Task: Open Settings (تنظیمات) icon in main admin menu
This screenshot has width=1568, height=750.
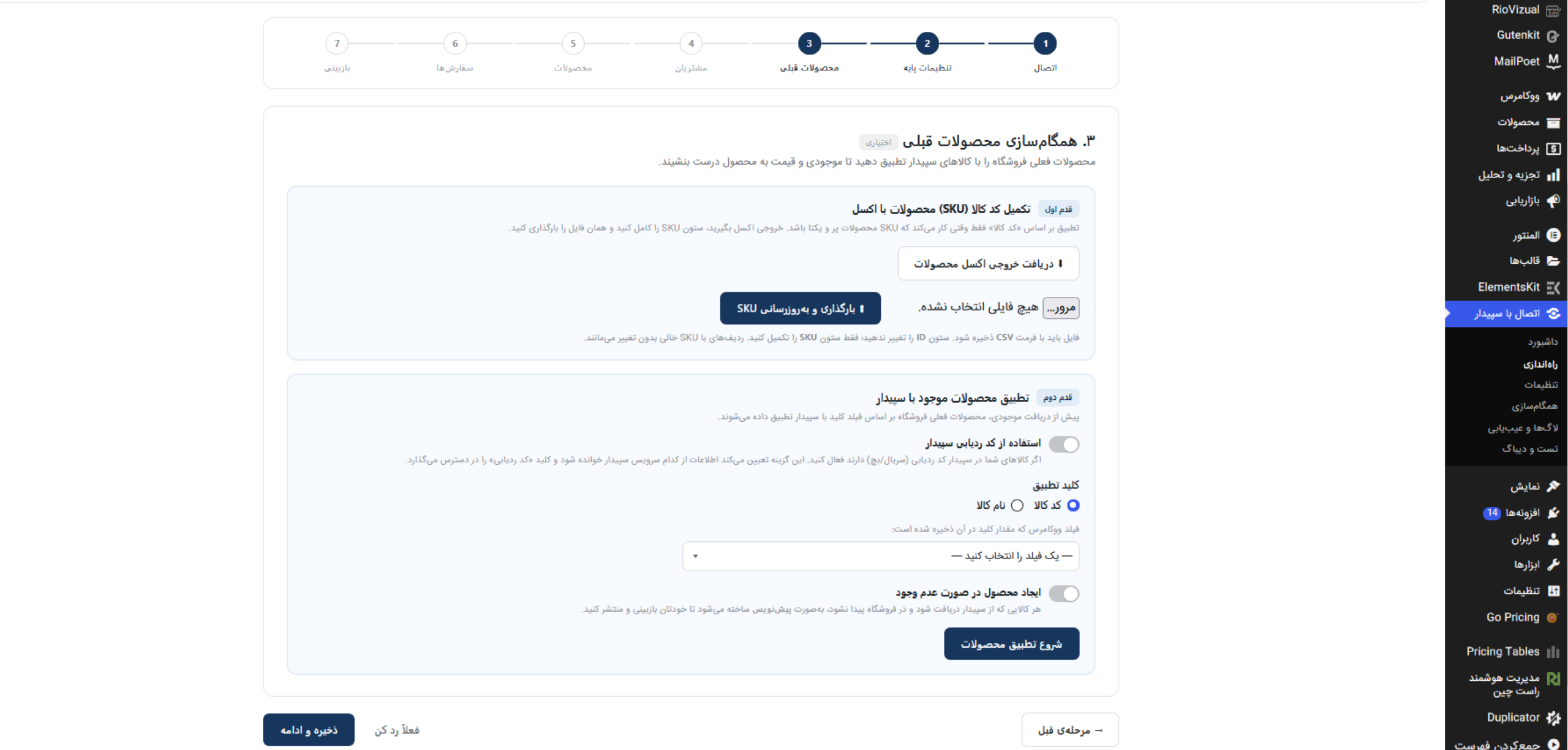Action: click(1553, 591)
